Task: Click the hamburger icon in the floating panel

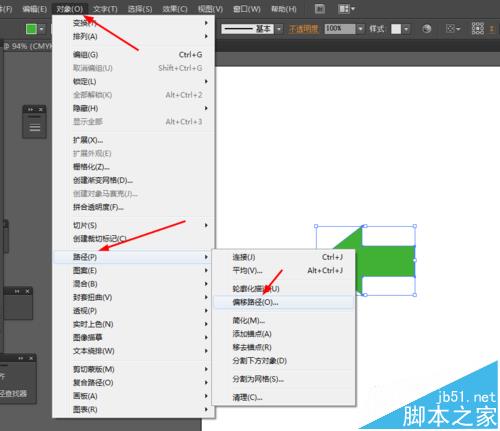Action: pos(35,127)
